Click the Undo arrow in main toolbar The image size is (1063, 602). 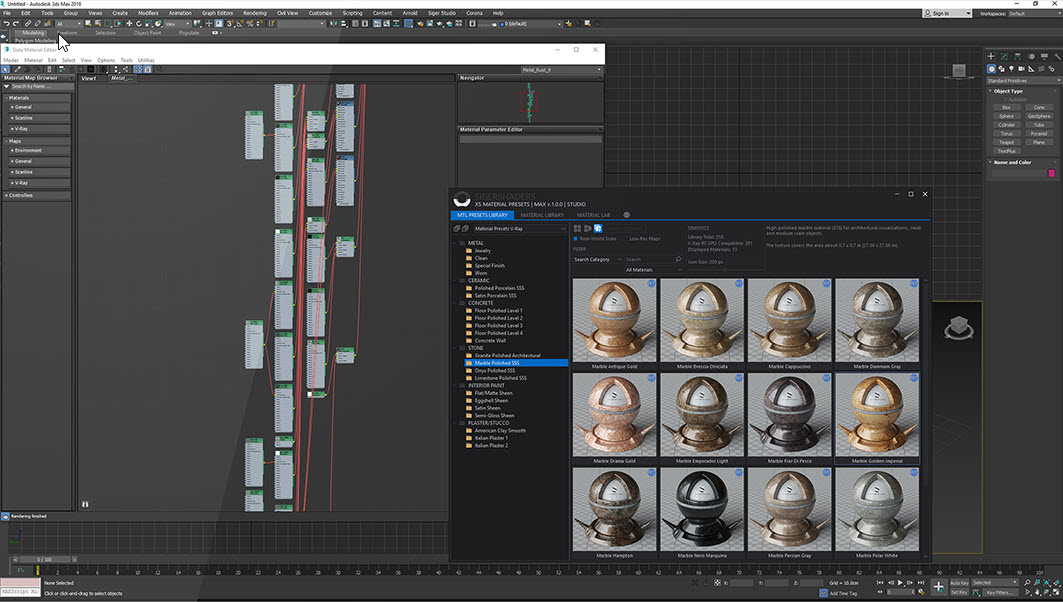6,23
